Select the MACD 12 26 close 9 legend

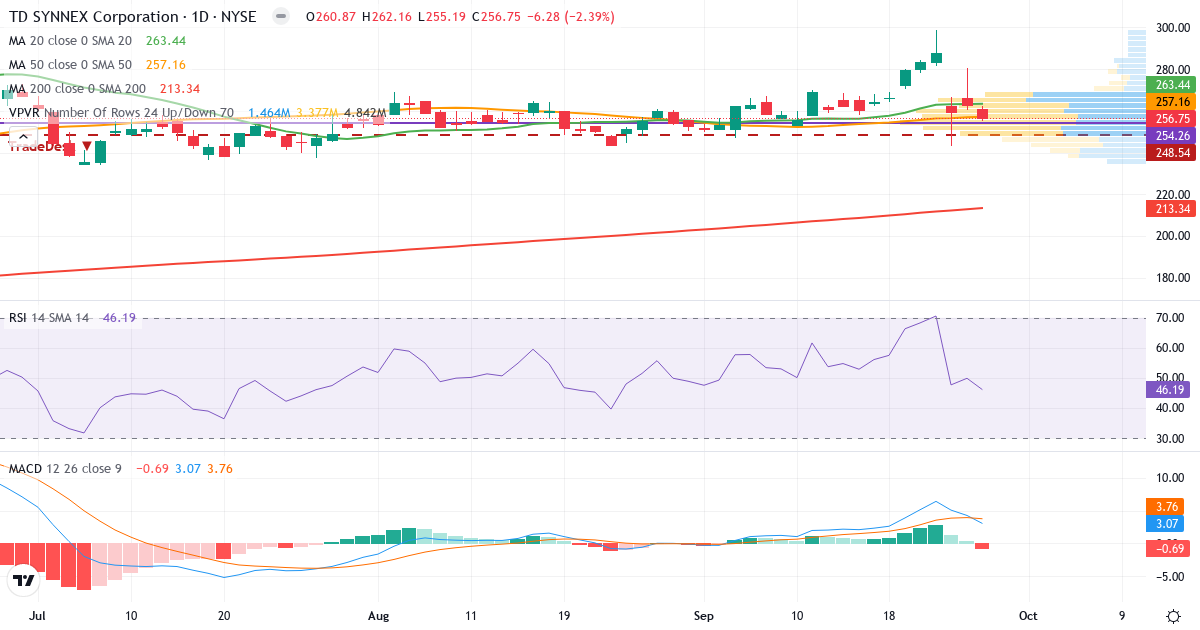click(x=66, y=468)
